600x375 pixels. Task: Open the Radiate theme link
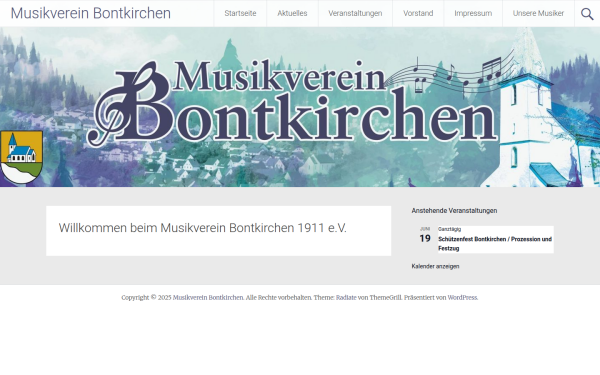(x=346, y=298)
